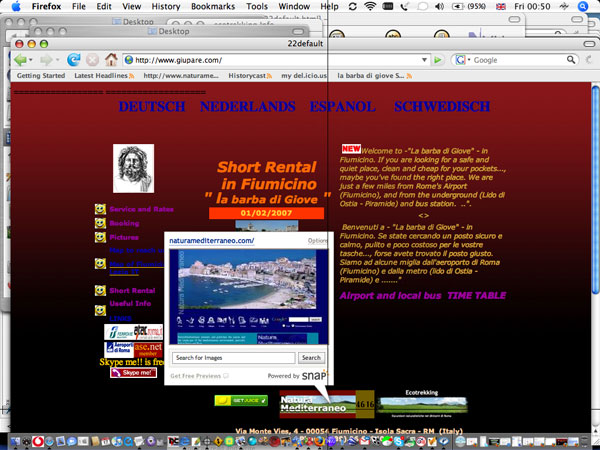Click the Stop loading button
Image resolution: width=600 pixels, height=450 pixels.
92,60
